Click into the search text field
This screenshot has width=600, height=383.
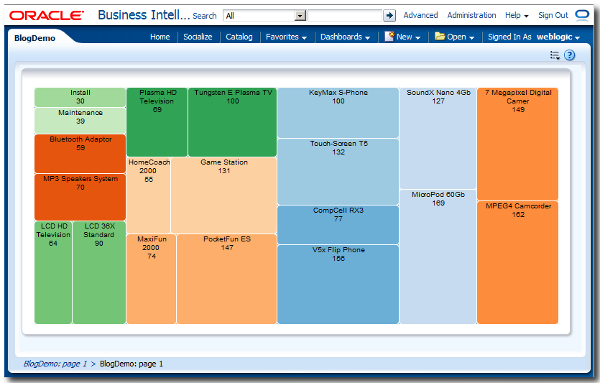coord(345,16)
